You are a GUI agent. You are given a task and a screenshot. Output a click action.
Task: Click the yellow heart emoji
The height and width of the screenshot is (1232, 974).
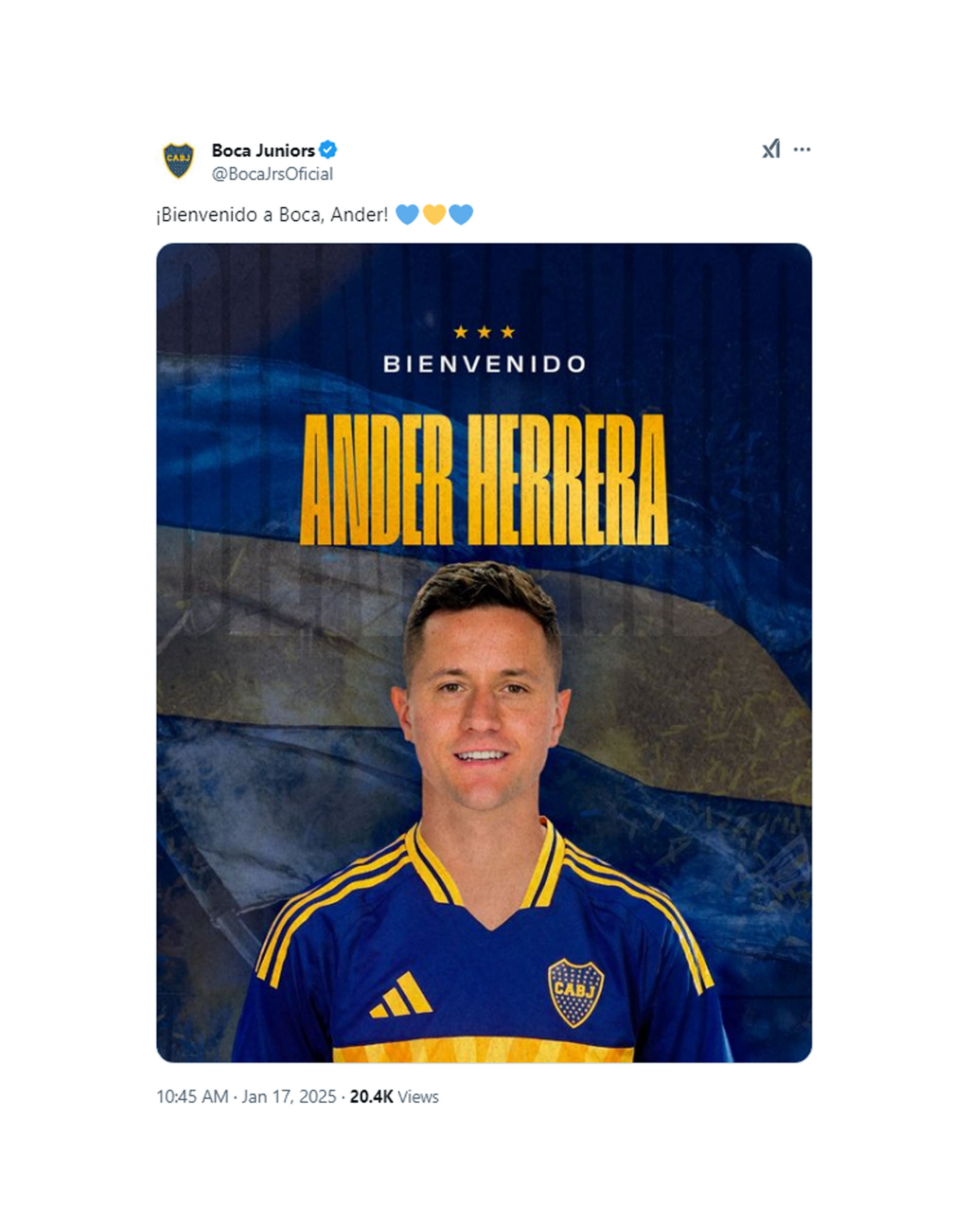[x=434, y=215]
